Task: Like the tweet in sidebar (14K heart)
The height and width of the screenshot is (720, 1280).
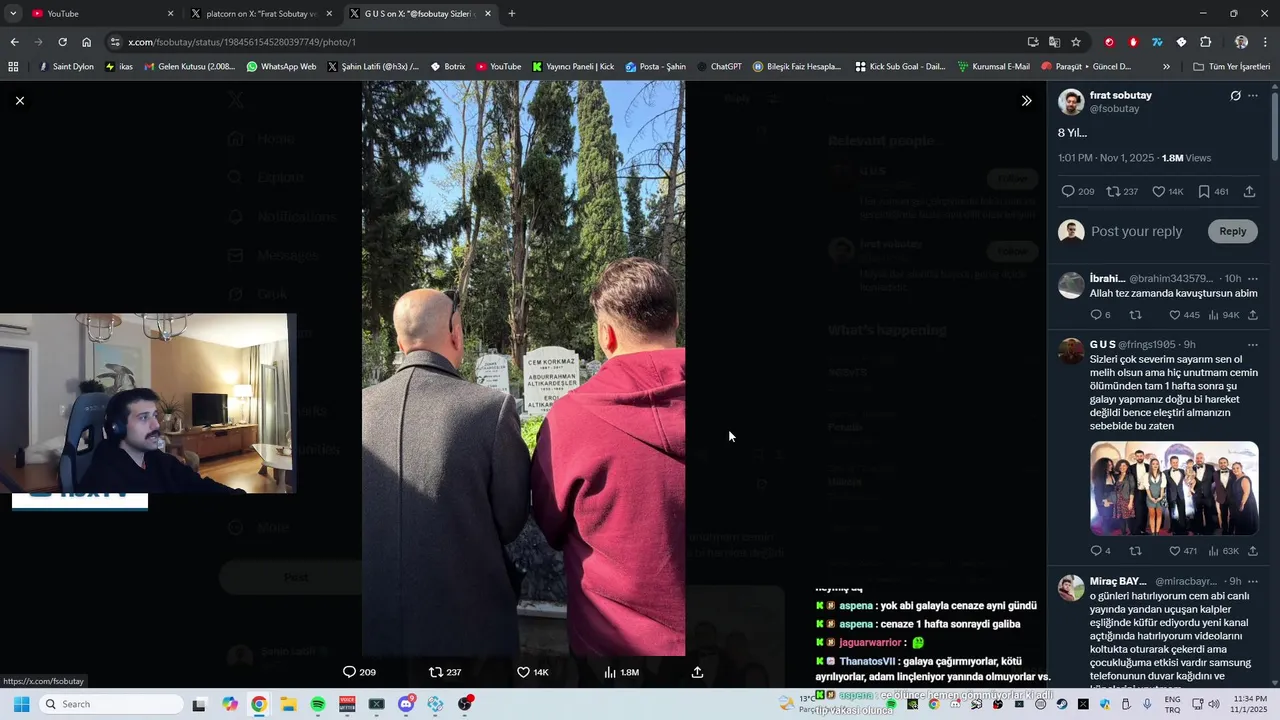Action: (1158, 191)
